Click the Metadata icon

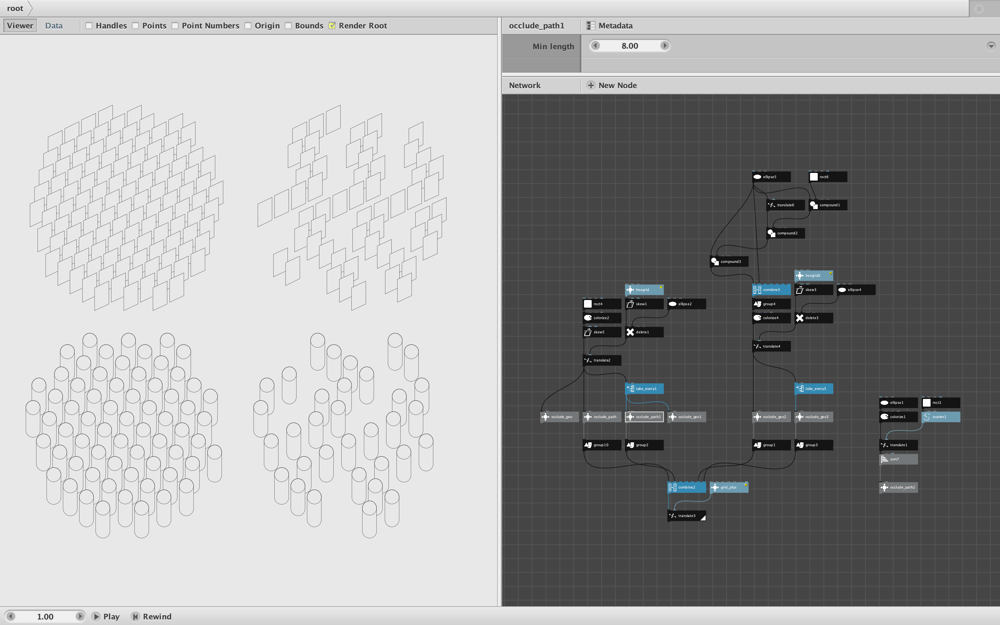click(x=590, y=26)
